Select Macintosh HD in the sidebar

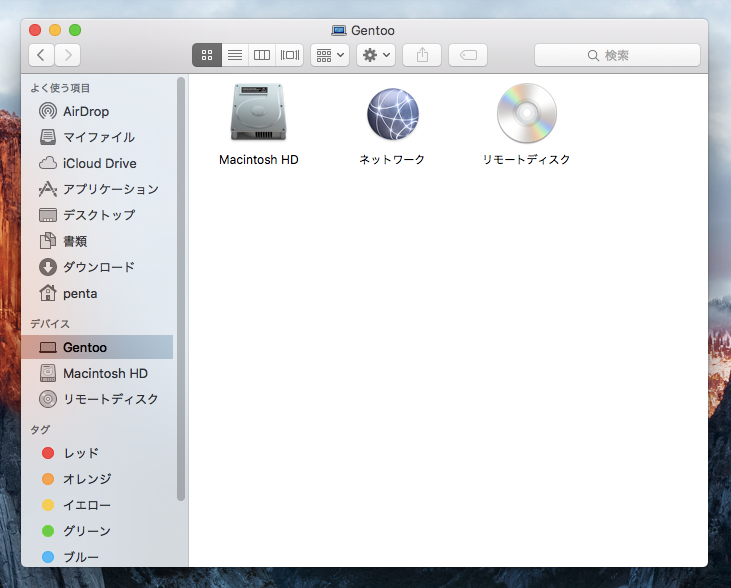click(x=97, y=374)
